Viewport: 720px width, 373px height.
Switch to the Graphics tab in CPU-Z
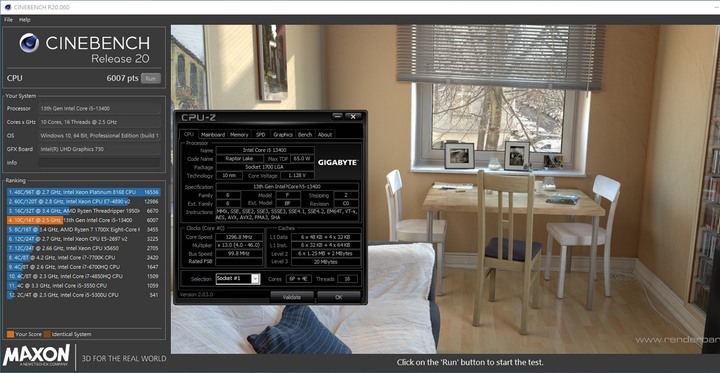(283, 135)
